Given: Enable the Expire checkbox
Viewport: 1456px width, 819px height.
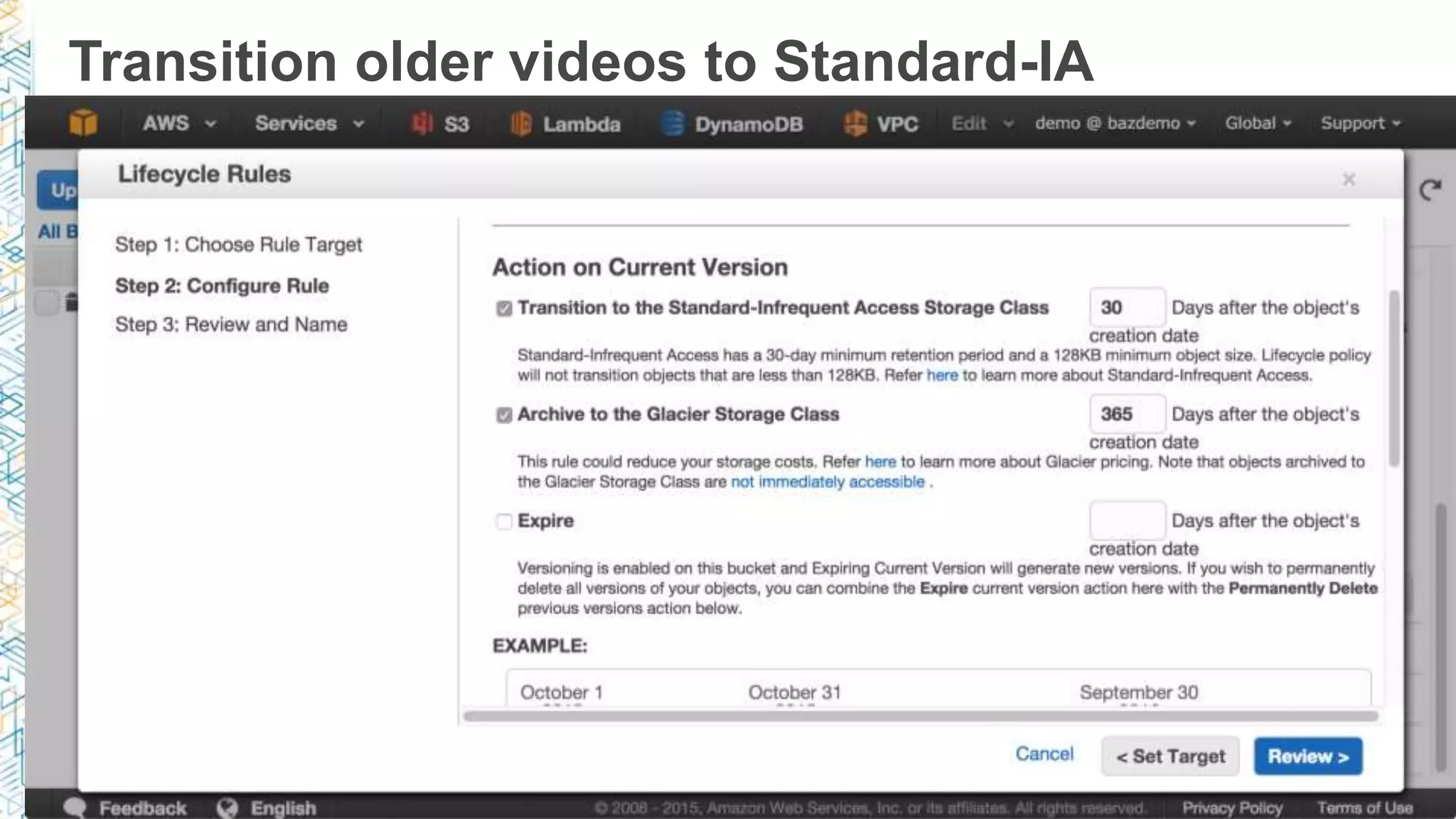Looking at the screenshot, I should coord(504,522).
